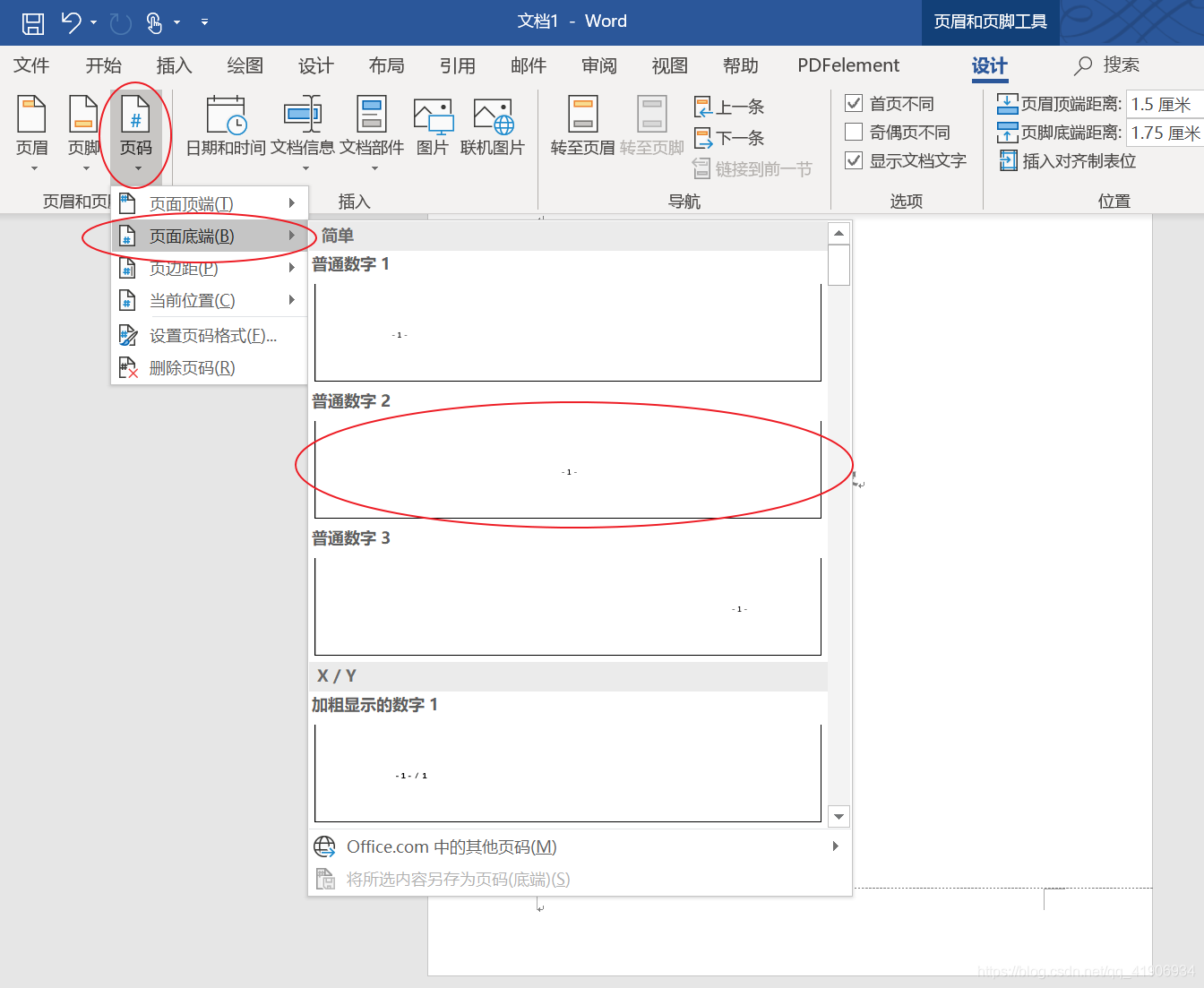
Task: Choose 普通数字 1 page number preview
Action: 568,332
